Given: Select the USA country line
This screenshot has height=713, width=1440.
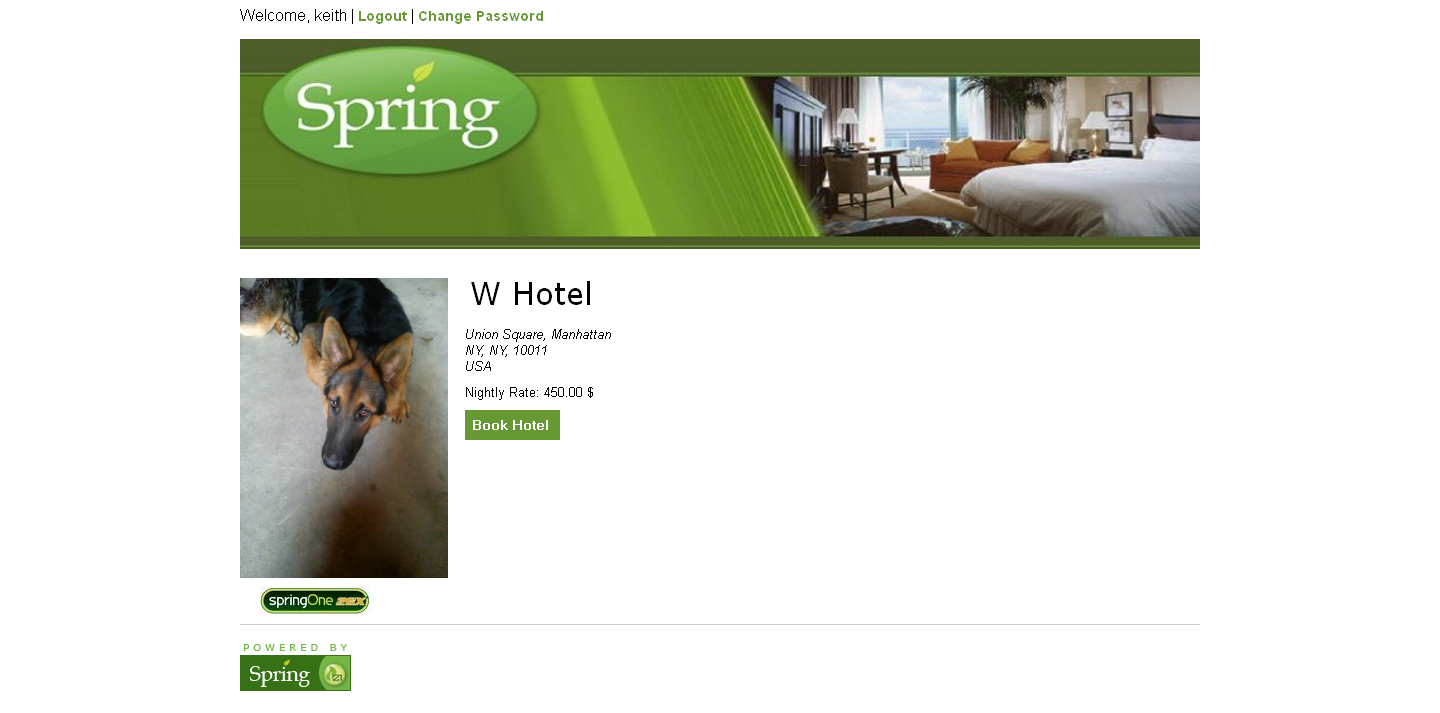Looking at the screenshot, I should [478, 367].
